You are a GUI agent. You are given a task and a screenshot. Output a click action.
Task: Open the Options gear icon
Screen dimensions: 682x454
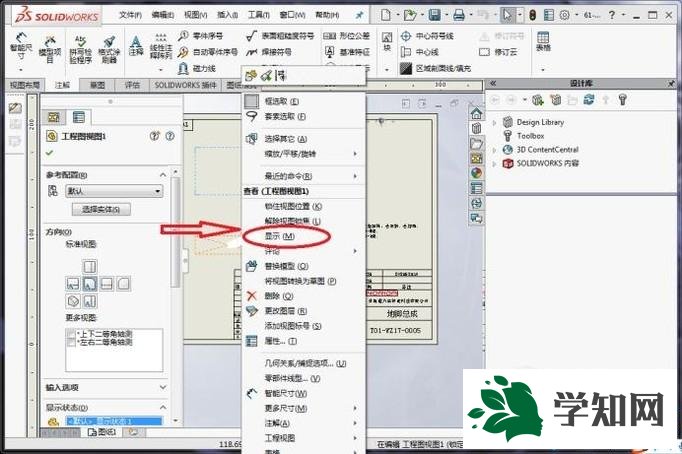(564, 15)
